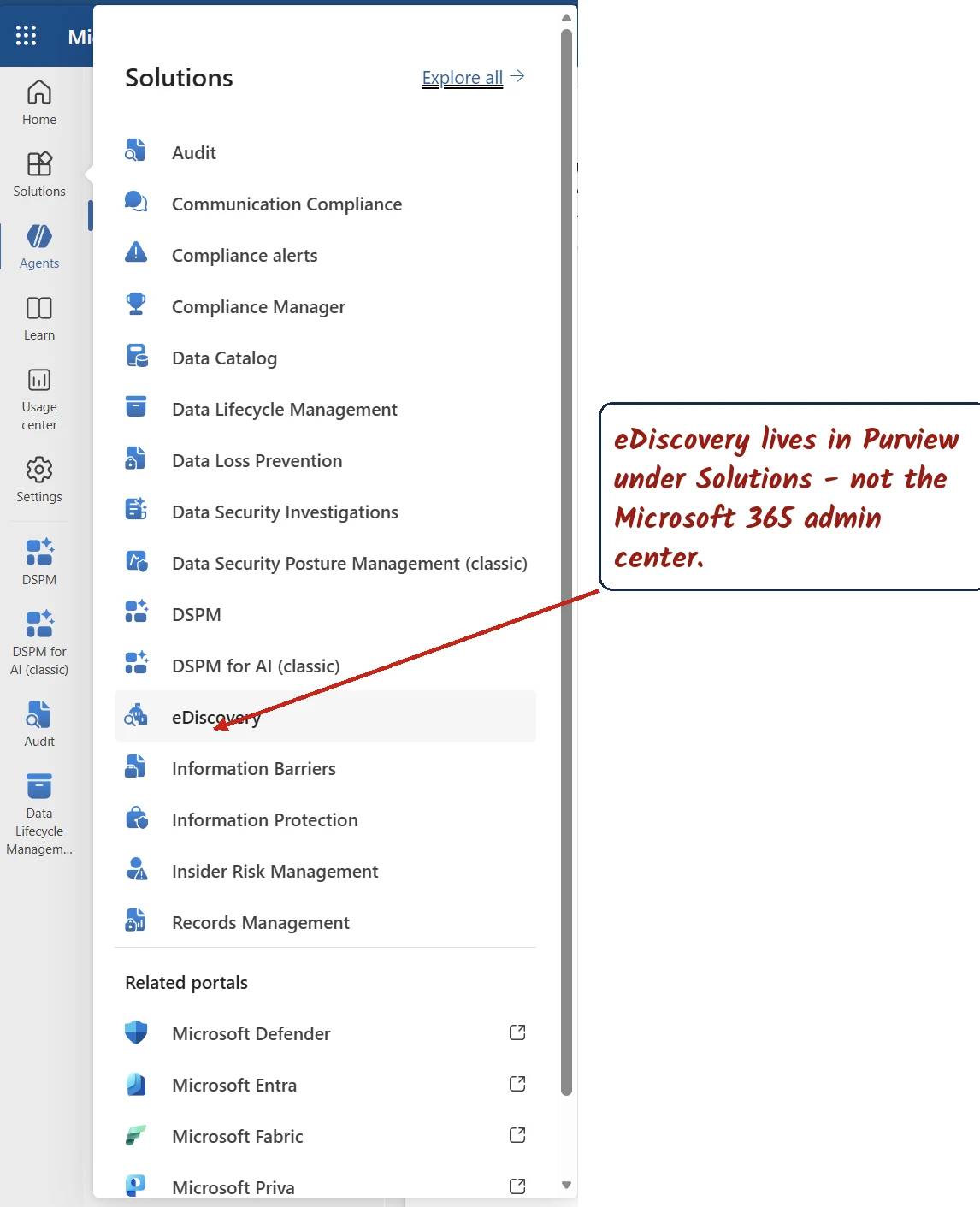The image size is (980, 1207).
Task: Click the Solutions panel scrollbar thumb
Action: (566, 562)
